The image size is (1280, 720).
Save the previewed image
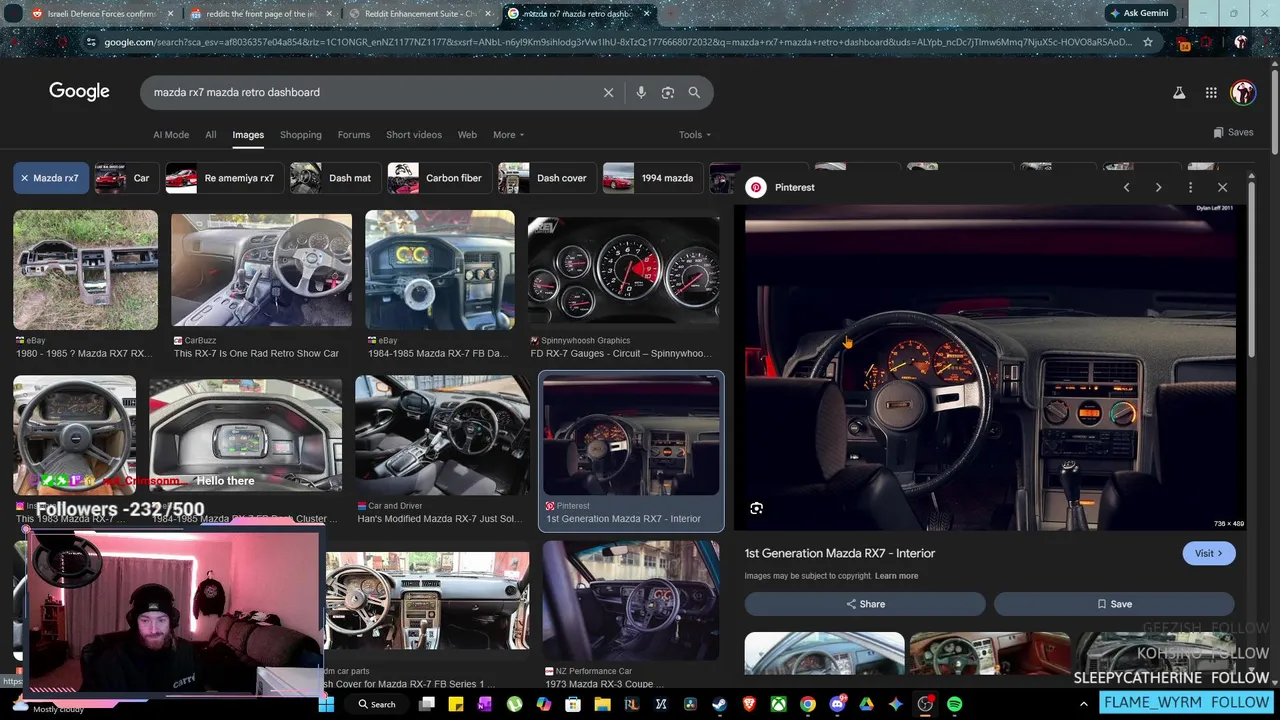tap(1114, 604)
